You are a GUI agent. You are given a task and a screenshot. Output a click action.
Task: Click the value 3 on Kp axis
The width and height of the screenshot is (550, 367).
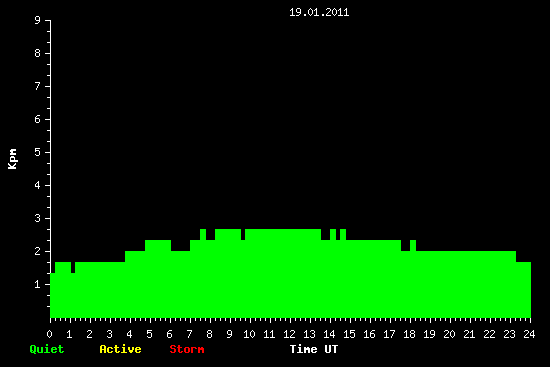38,218
